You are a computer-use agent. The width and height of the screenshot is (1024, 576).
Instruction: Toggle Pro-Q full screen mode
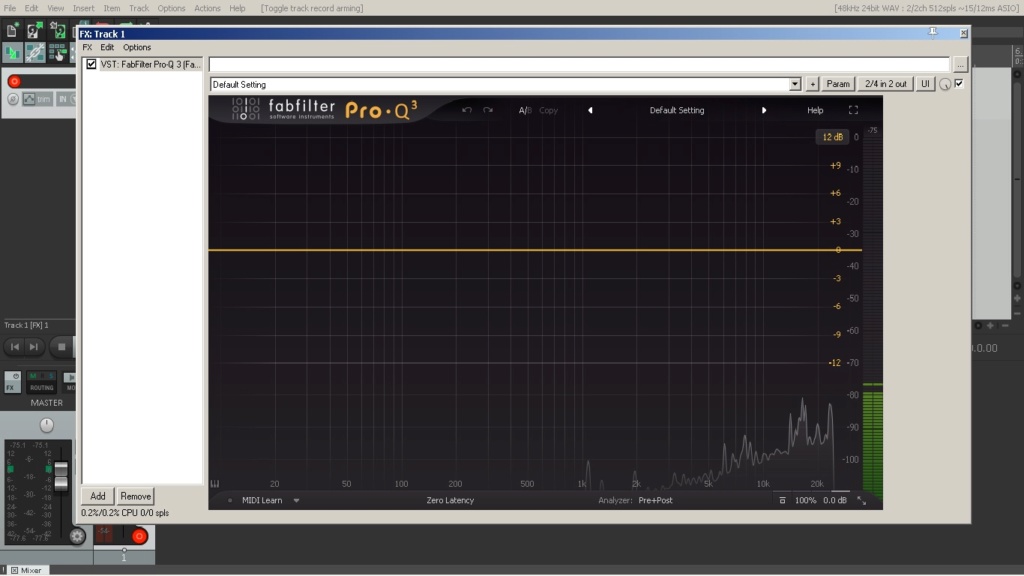click(854, 110)
